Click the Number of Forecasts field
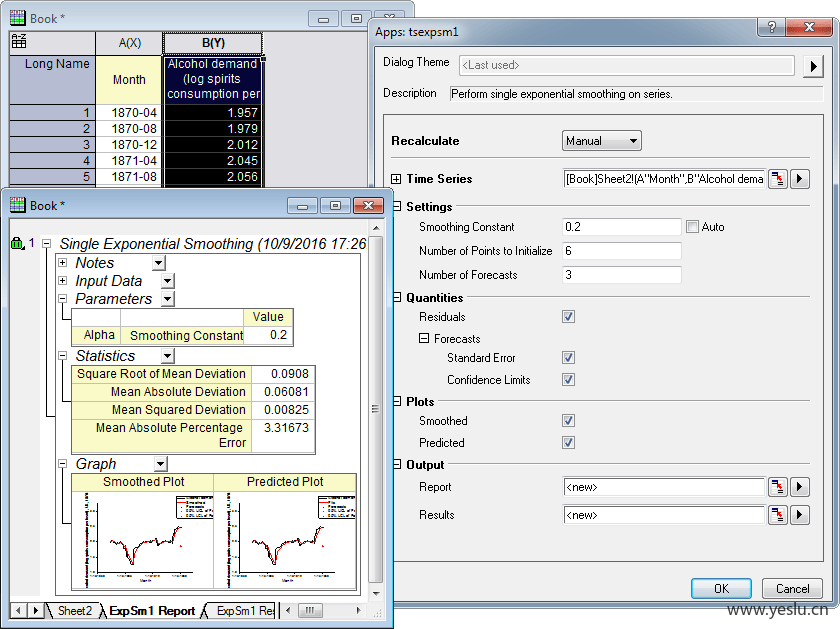This screenshot has width=840, height=629. coord(622,275)
